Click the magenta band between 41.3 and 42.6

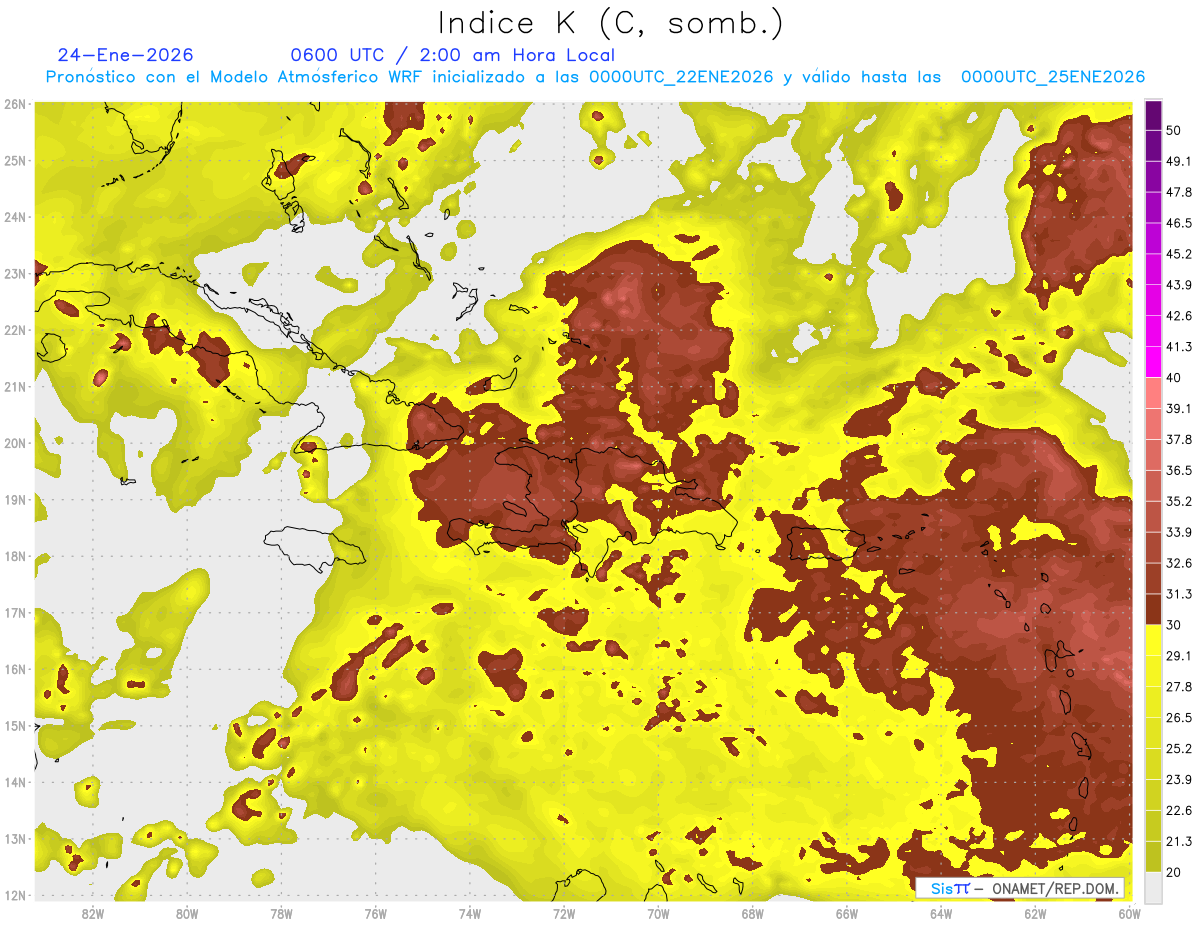1154,333
